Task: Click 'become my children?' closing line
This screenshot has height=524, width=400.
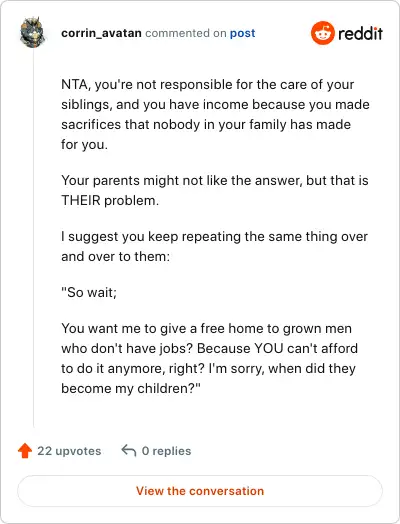Action: (131, 388)
